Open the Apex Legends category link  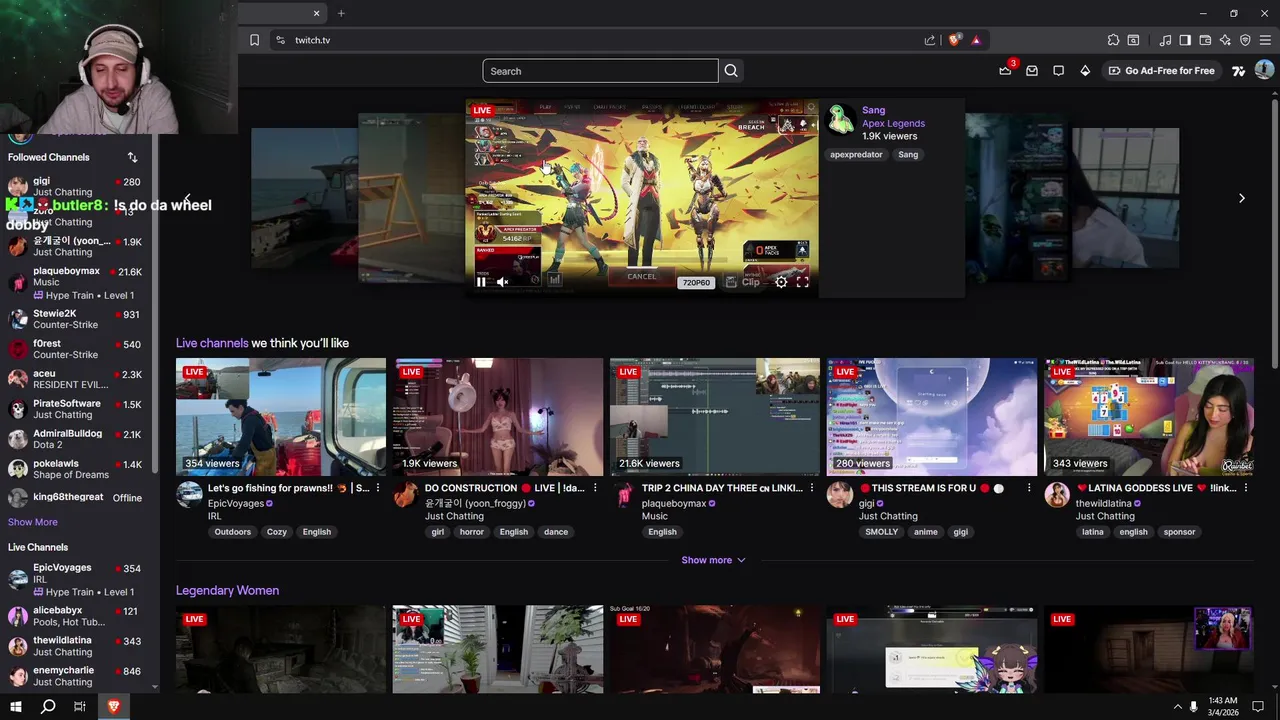893,123
